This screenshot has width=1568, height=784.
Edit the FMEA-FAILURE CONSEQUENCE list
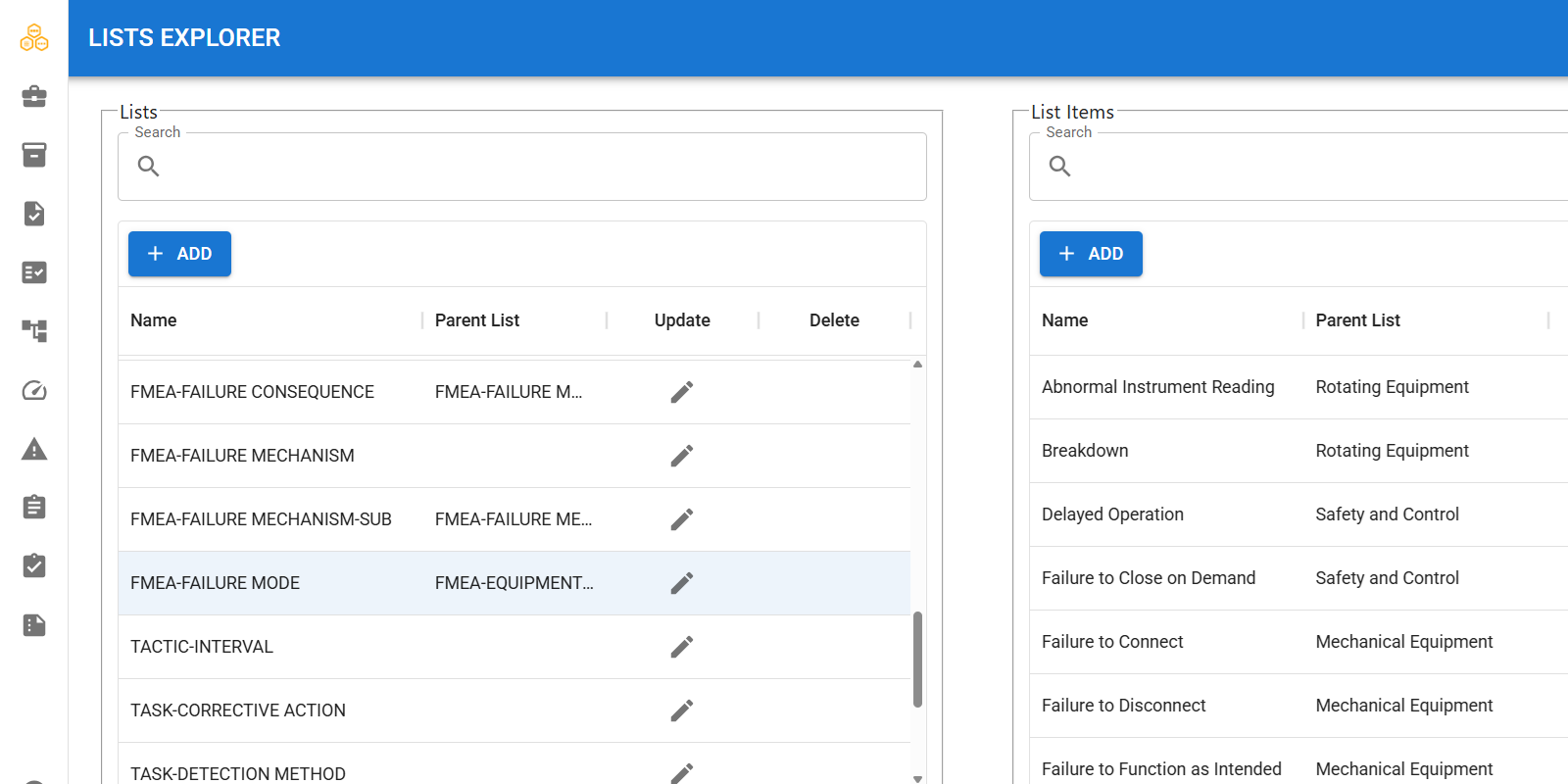point(682,392)
